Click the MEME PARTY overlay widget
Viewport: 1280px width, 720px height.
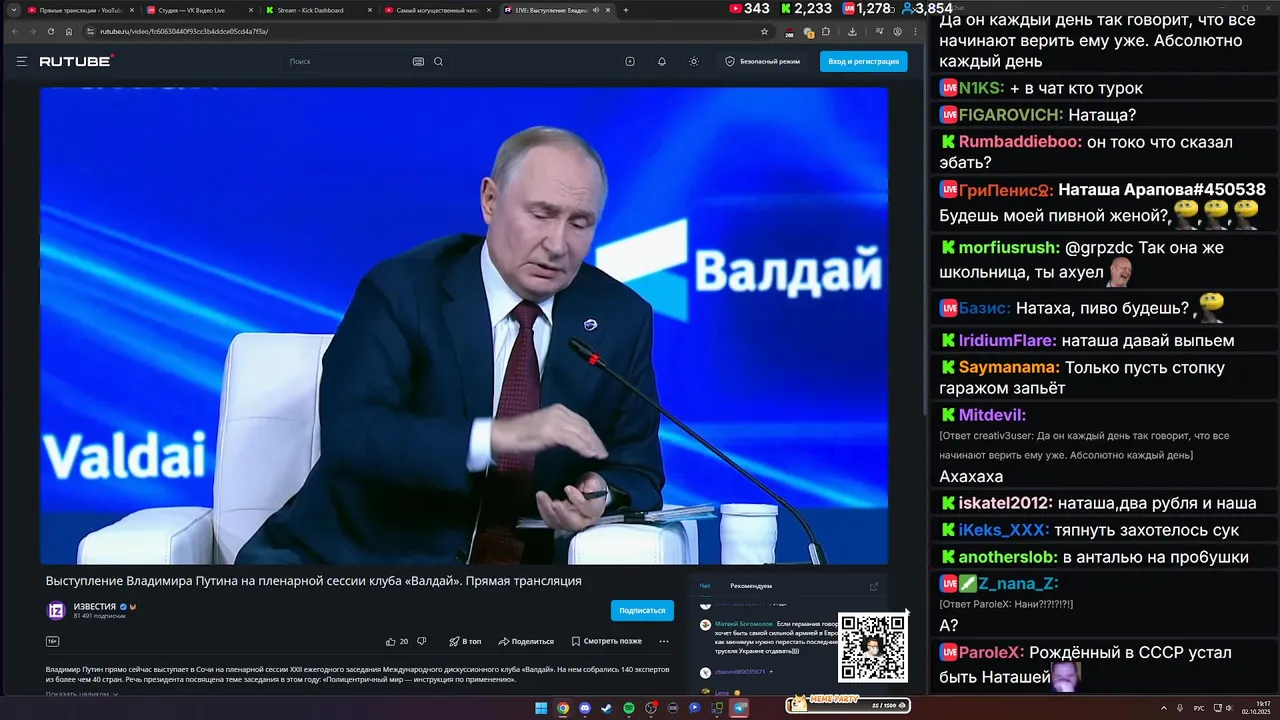(x=848, y=704)
